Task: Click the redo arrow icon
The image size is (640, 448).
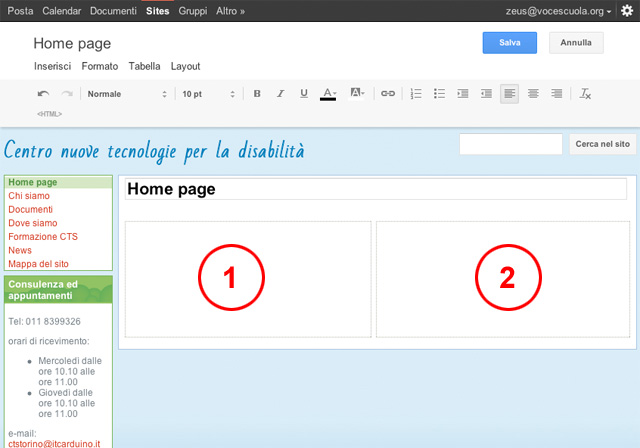Action: pos(67,94)
